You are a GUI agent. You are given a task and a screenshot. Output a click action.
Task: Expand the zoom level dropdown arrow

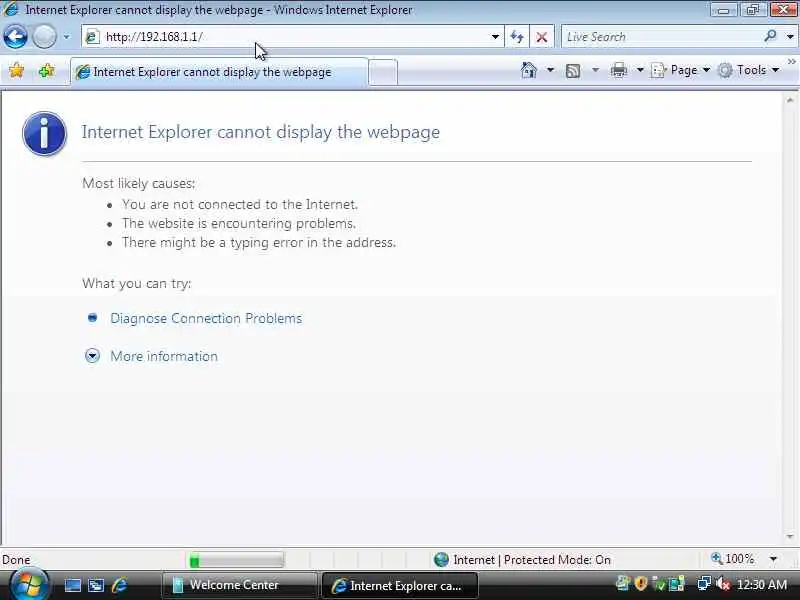pyautogui.click(x=773, y=559)
